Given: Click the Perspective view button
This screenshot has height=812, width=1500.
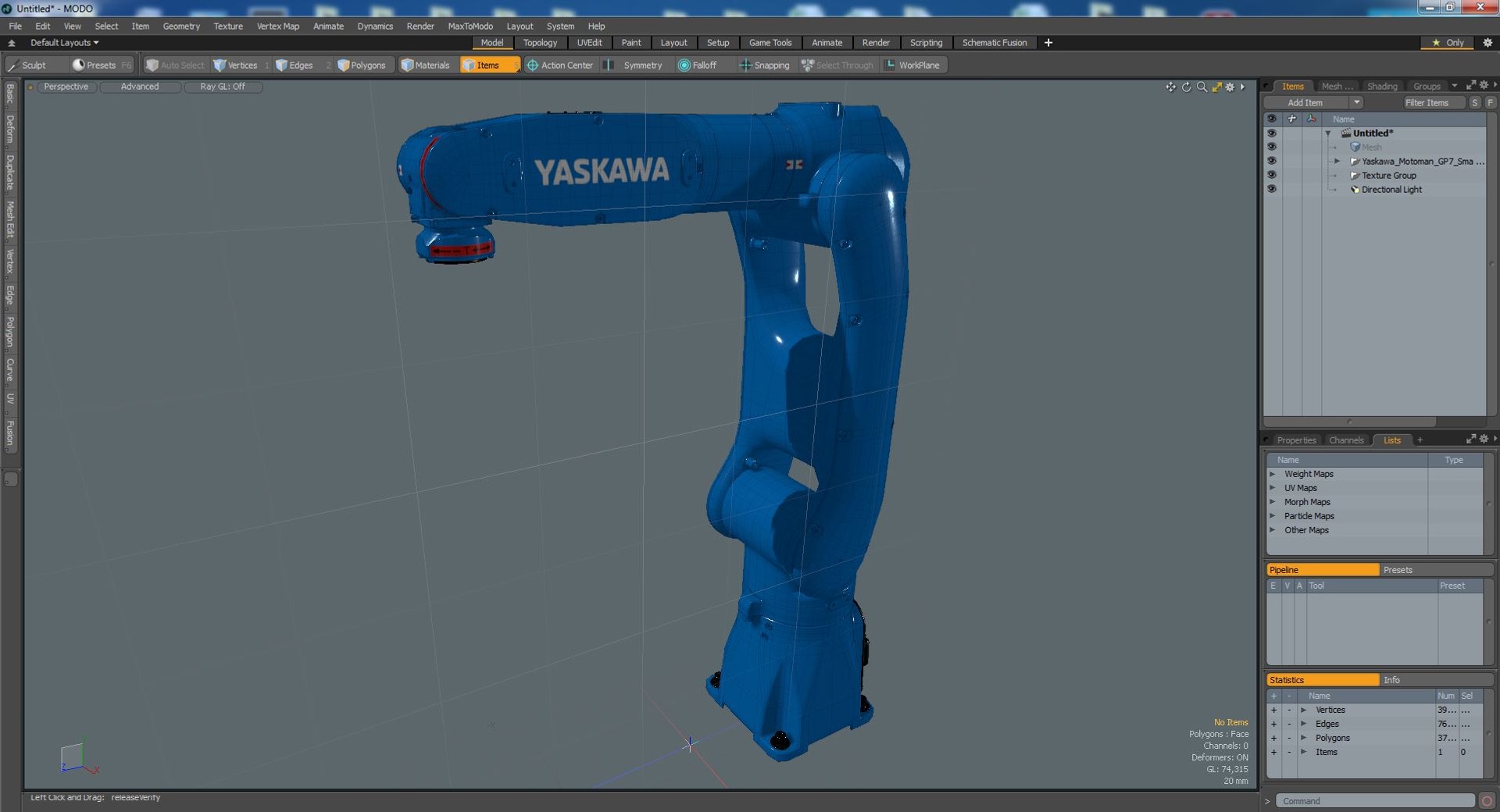Looking at the screenshot, I should point(66,87).
